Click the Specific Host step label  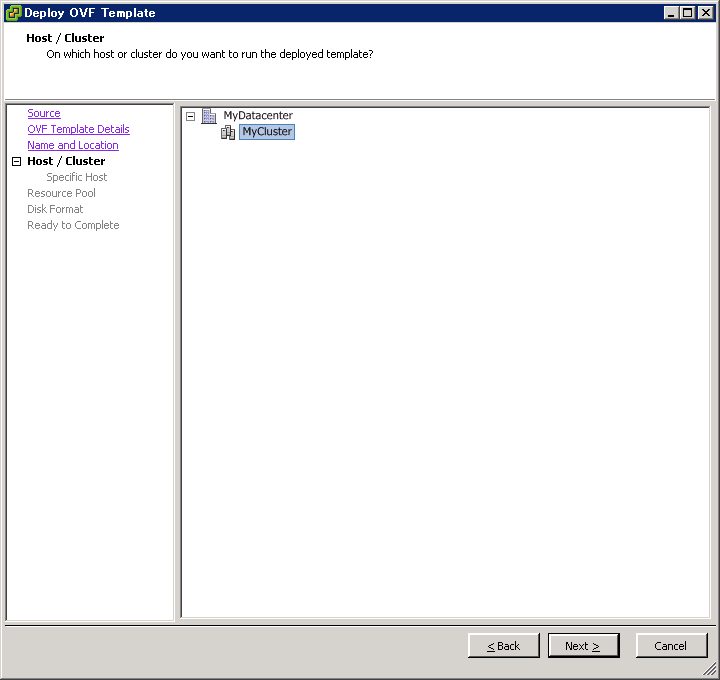(77, 177)
